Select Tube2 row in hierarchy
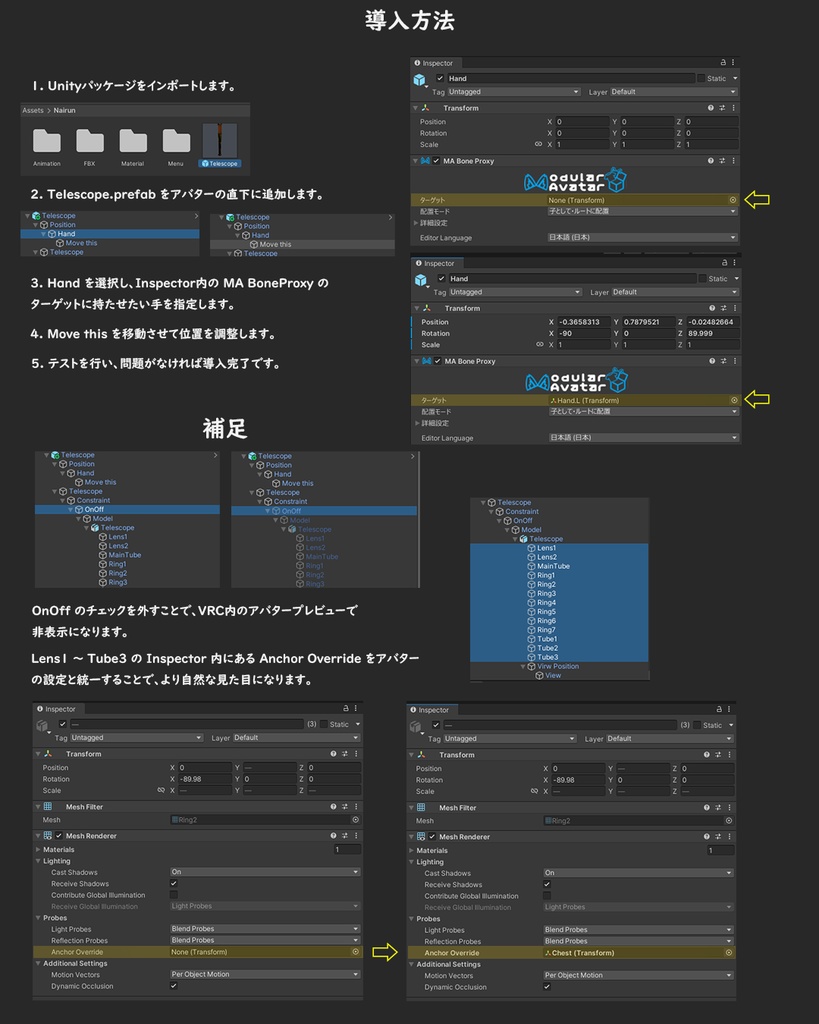The width and height of the screenshot is (819, 1024). point(559,648)
